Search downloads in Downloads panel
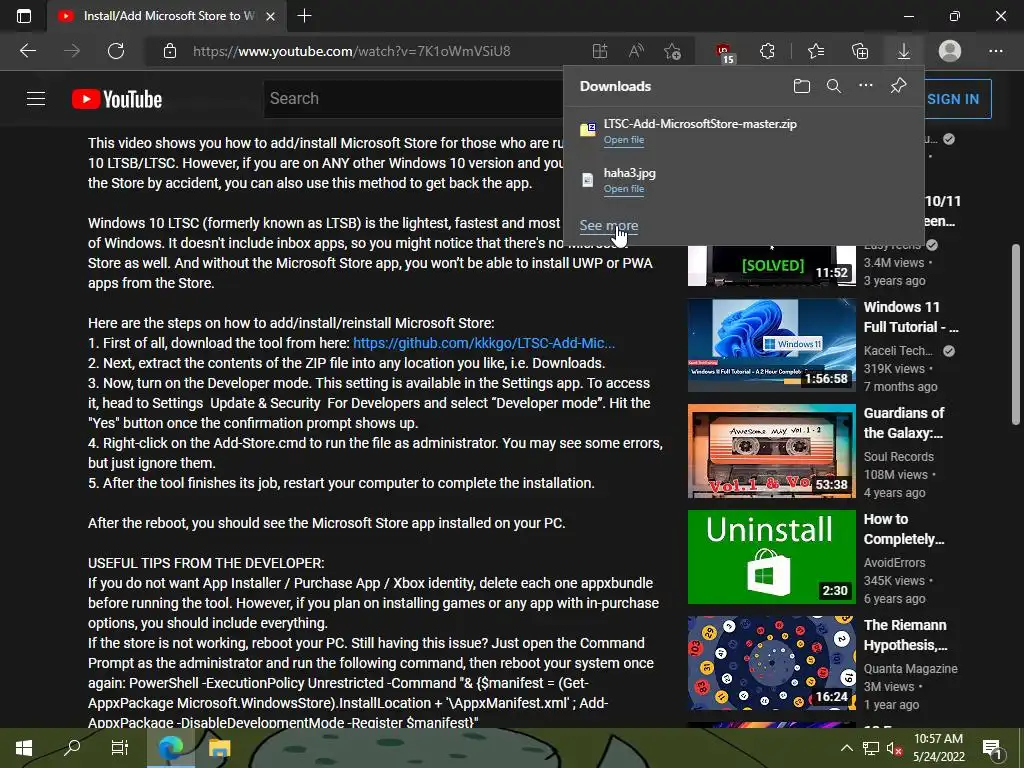The height and width of the screenshot is (768, 1024). click(834, 86)
